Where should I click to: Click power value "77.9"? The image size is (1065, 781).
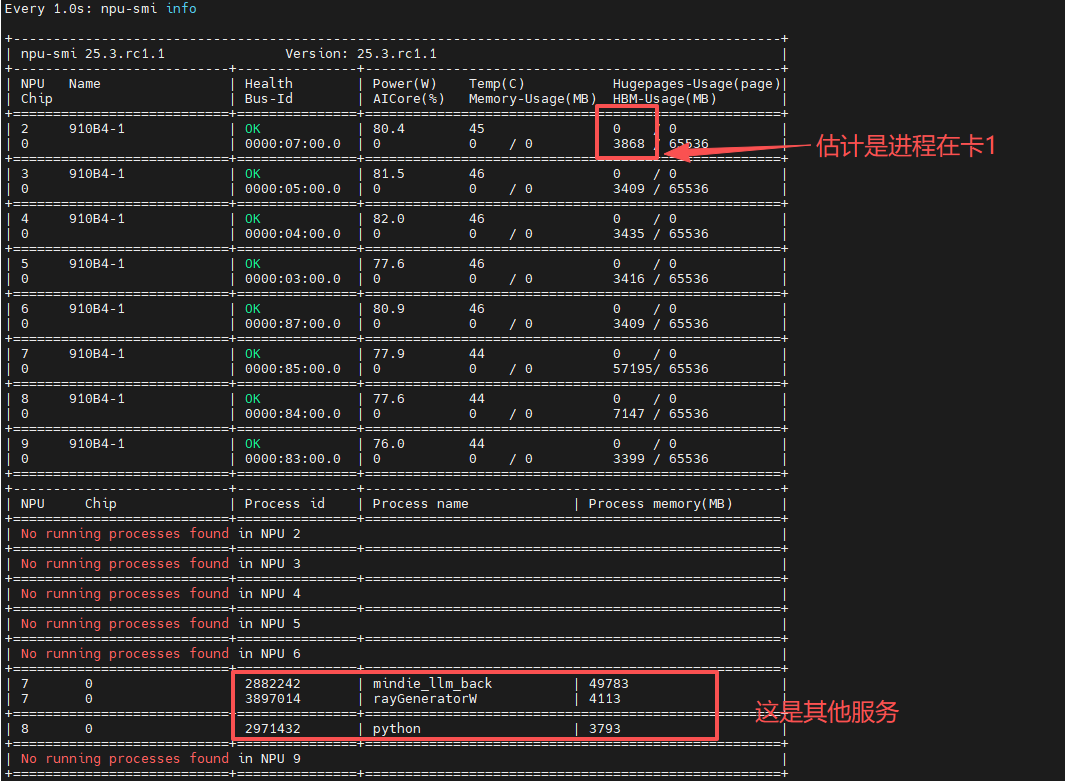pos(389,354)
